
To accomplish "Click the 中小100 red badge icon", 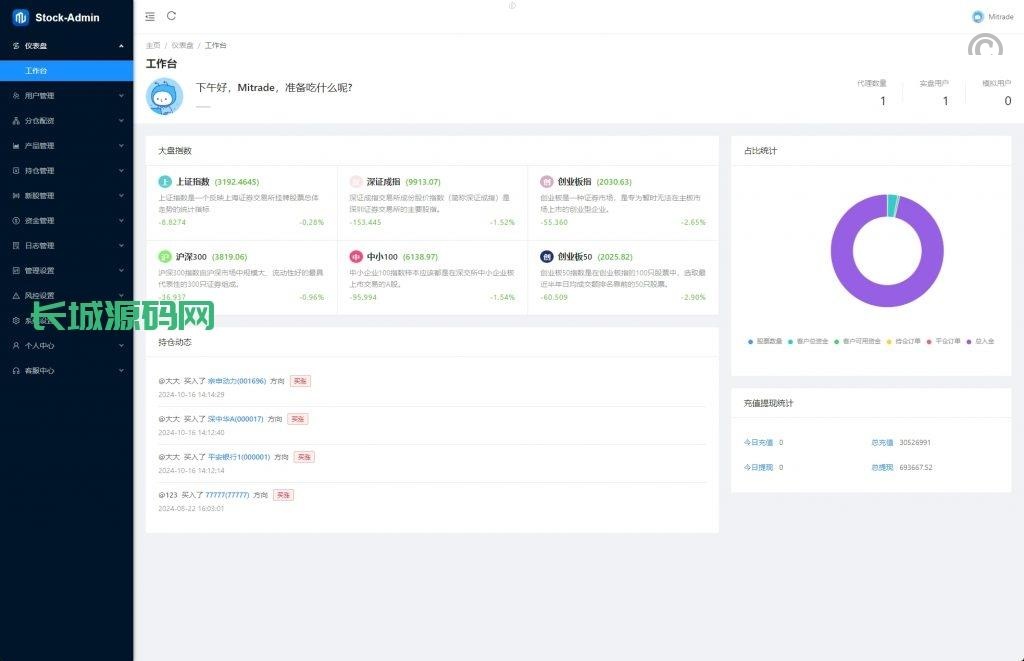I will pos(356,257).
